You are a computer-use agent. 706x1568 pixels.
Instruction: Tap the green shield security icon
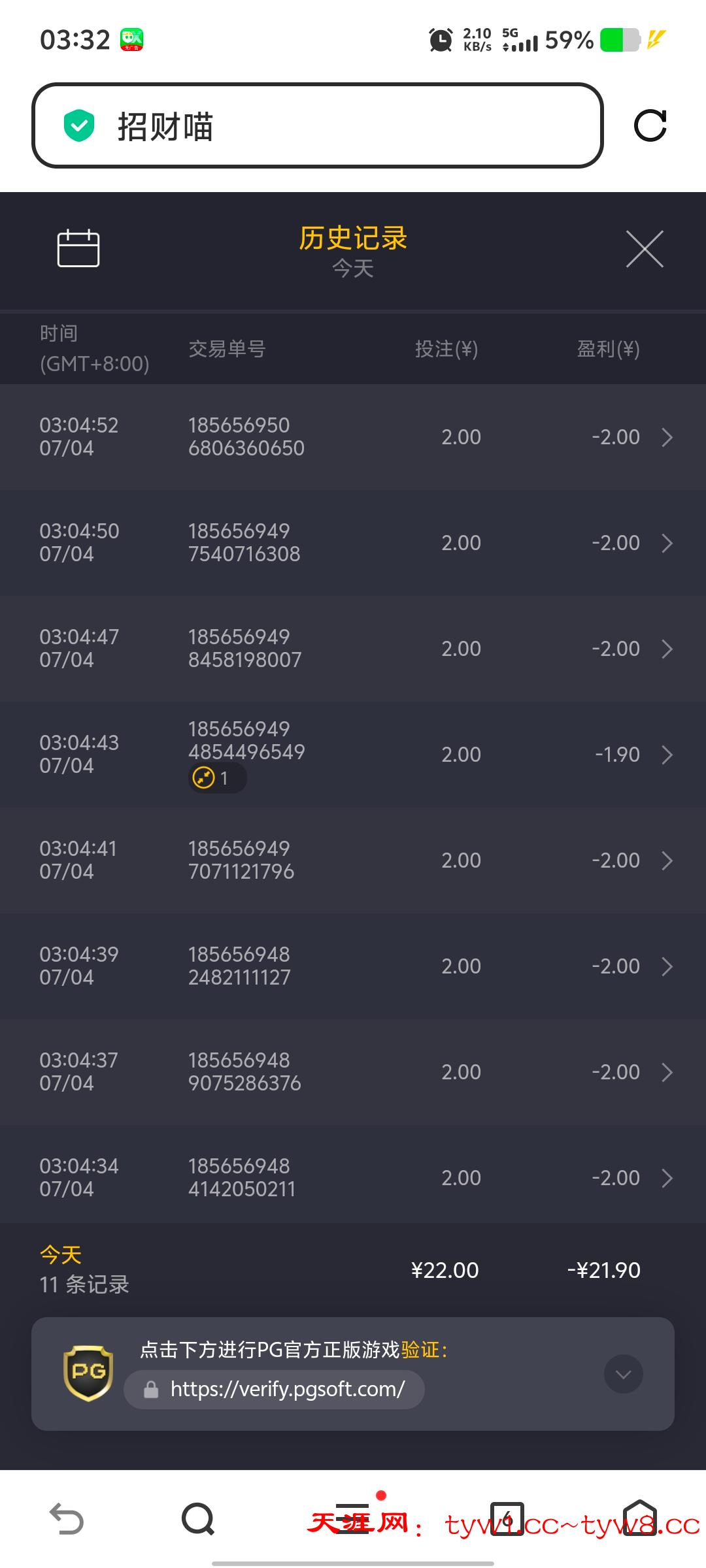pos(79,125)
